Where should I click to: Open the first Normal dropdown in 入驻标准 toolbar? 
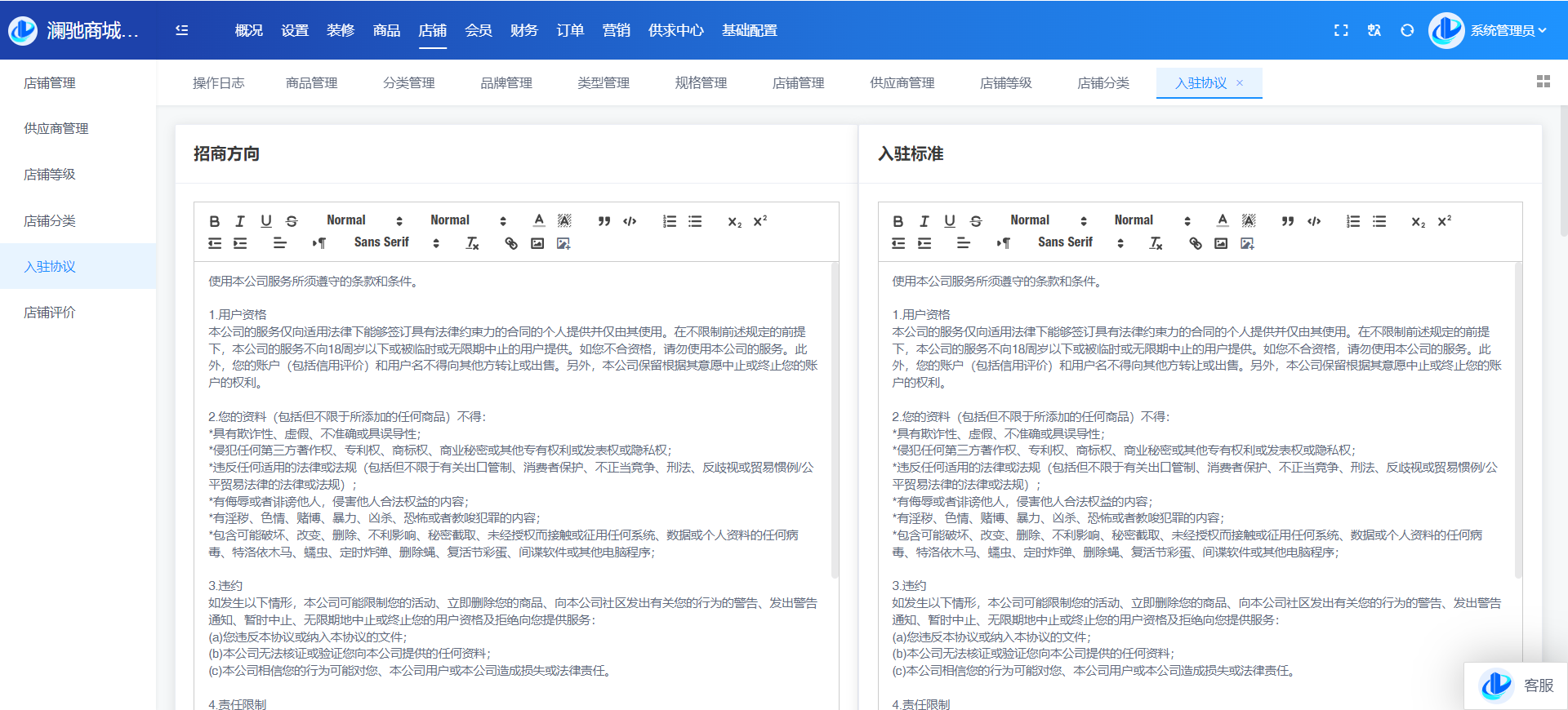pyautogui.click(x=1048, y=220)
